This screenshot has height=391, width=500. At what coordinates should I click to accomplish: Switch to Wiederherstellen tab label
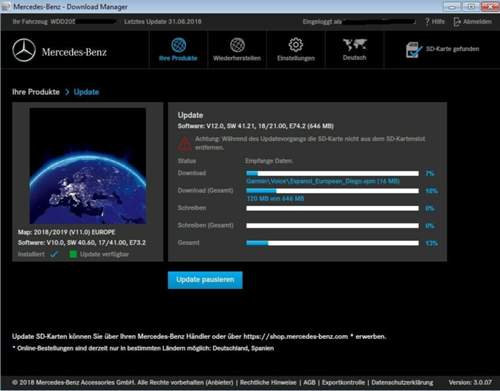click(237, 58)
